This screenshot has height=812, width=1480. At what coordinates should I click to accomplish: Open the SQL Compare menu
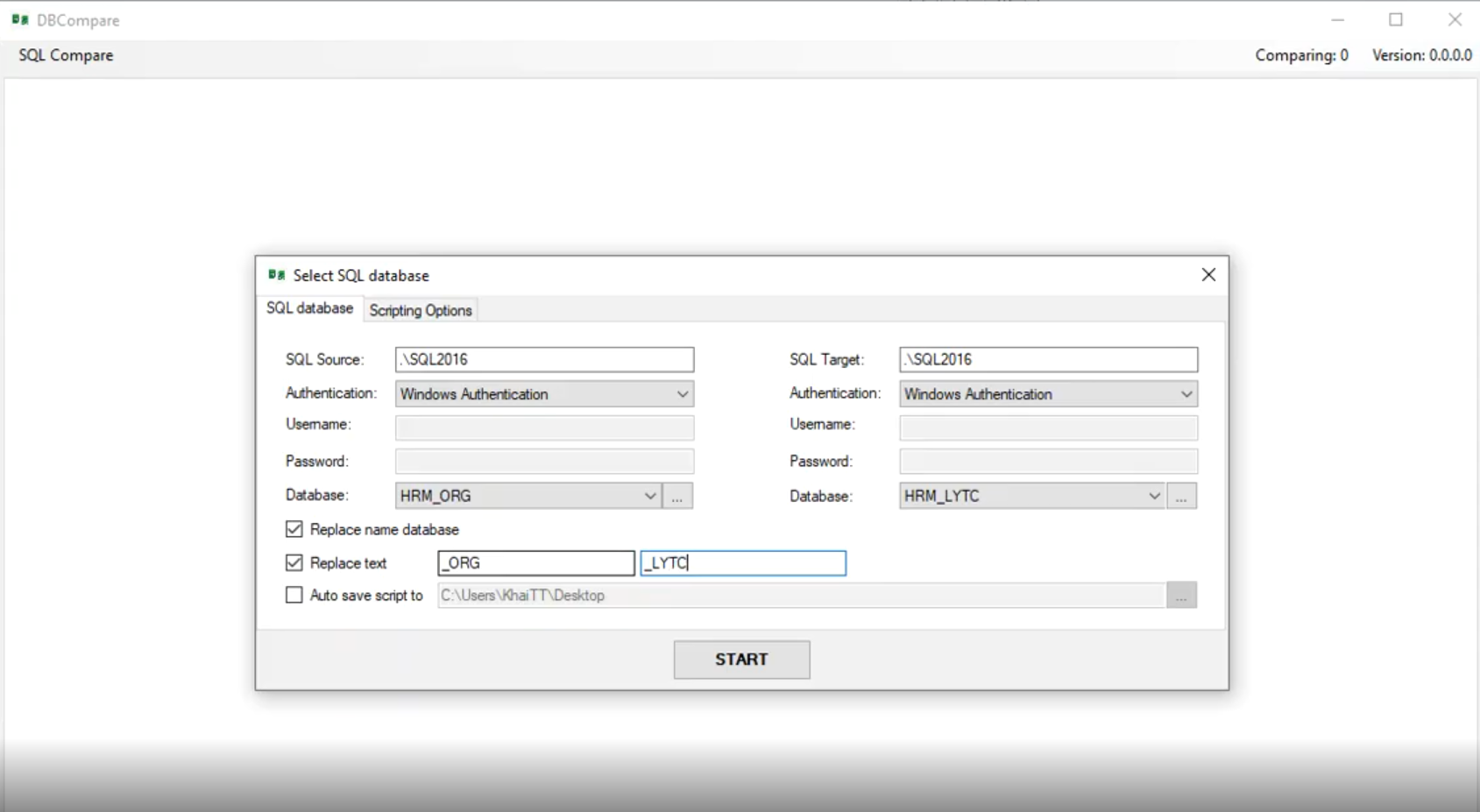pyautogui.click(x=66, y=55)
